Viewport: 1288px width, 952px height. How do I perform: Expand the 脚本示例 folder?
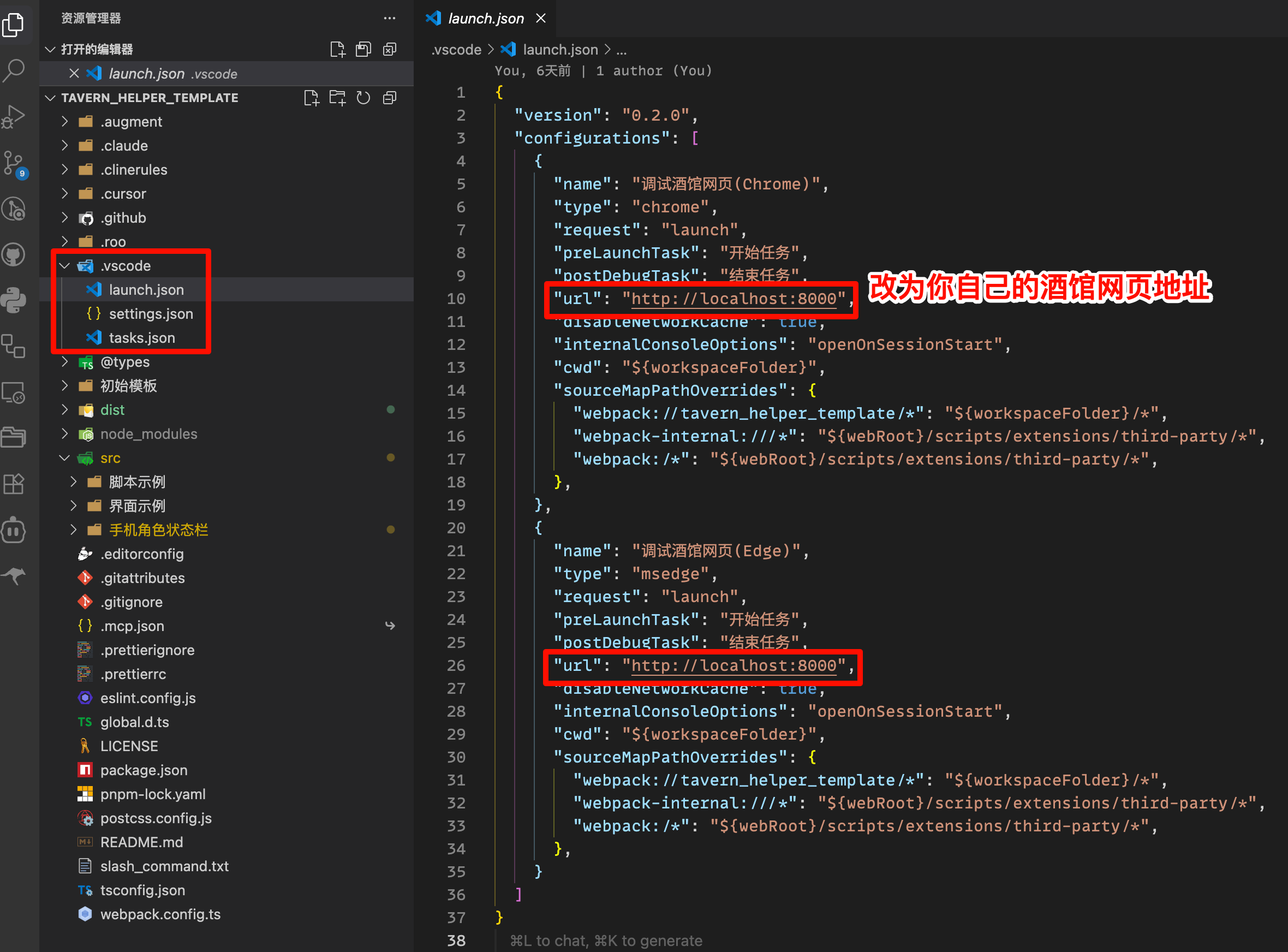[226, 483]
